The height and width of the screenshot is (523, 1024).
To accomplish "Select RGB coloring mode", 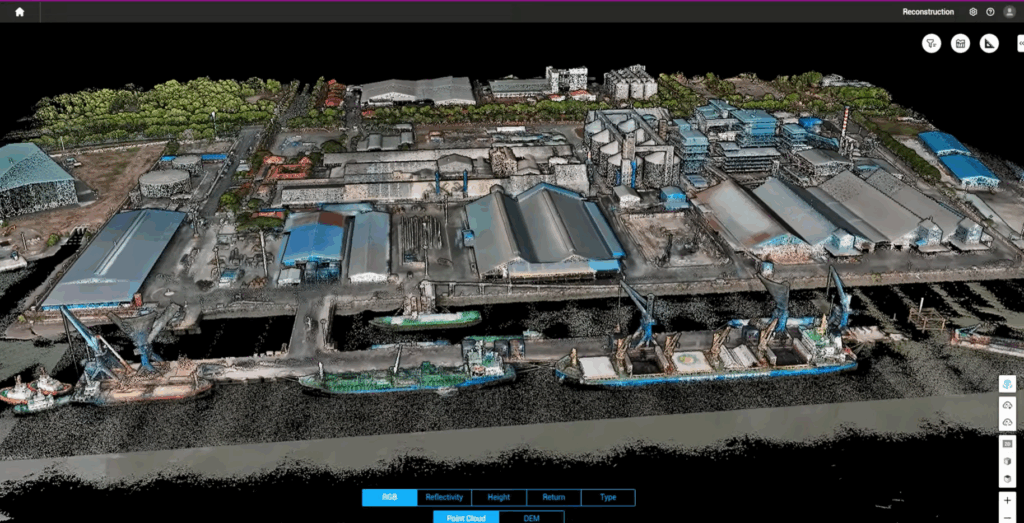I will point(390,497).
